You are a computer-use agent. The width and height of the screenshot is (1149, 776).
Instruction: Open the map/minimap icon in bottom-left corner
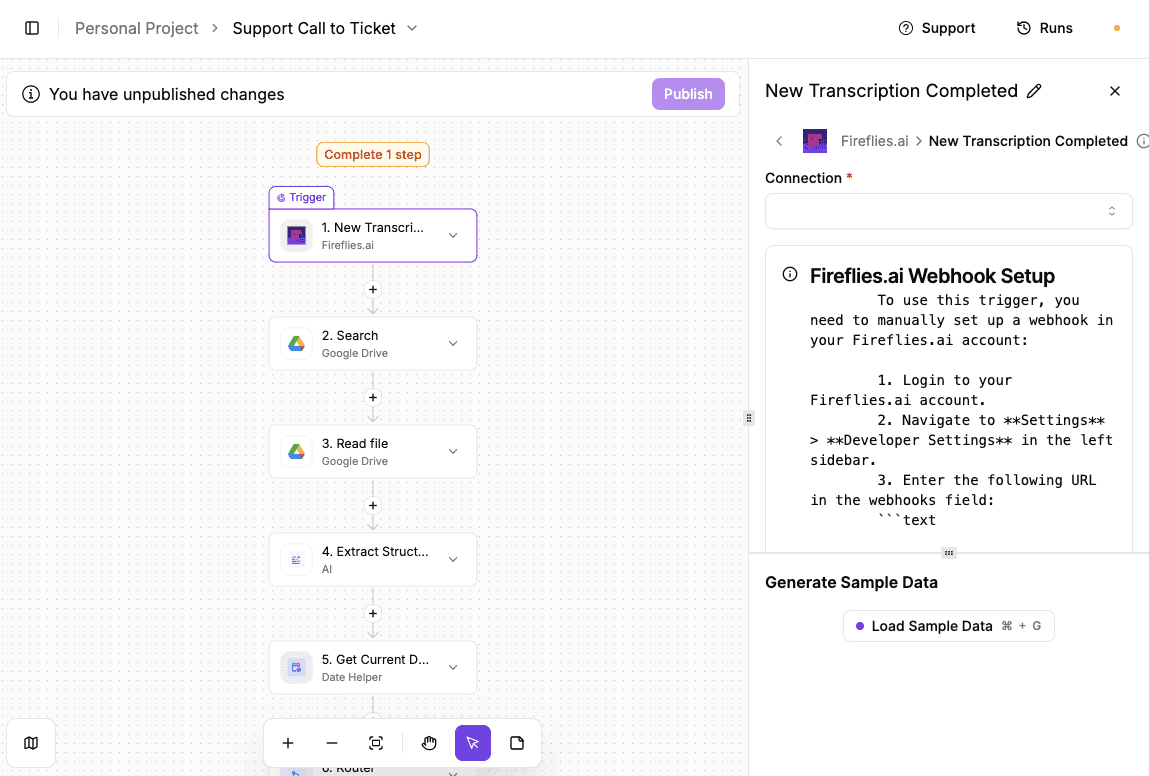coord(30,743)
